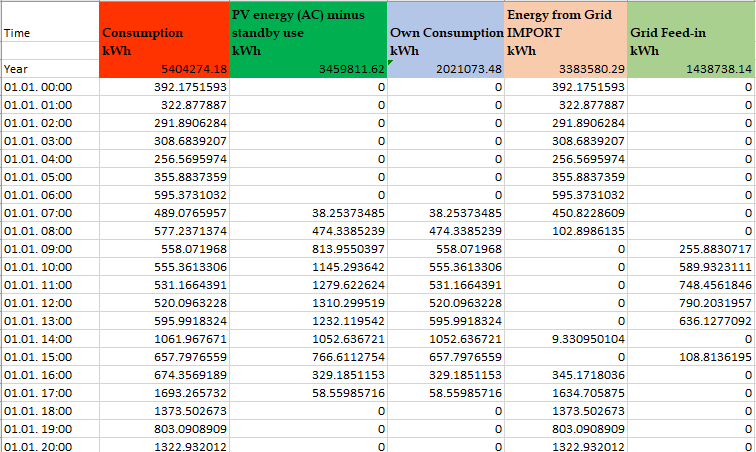The width and height of the screenshot is (756, 452).
Task: Select the Own Consumption kWh header cell
Action: click(446, 31)
